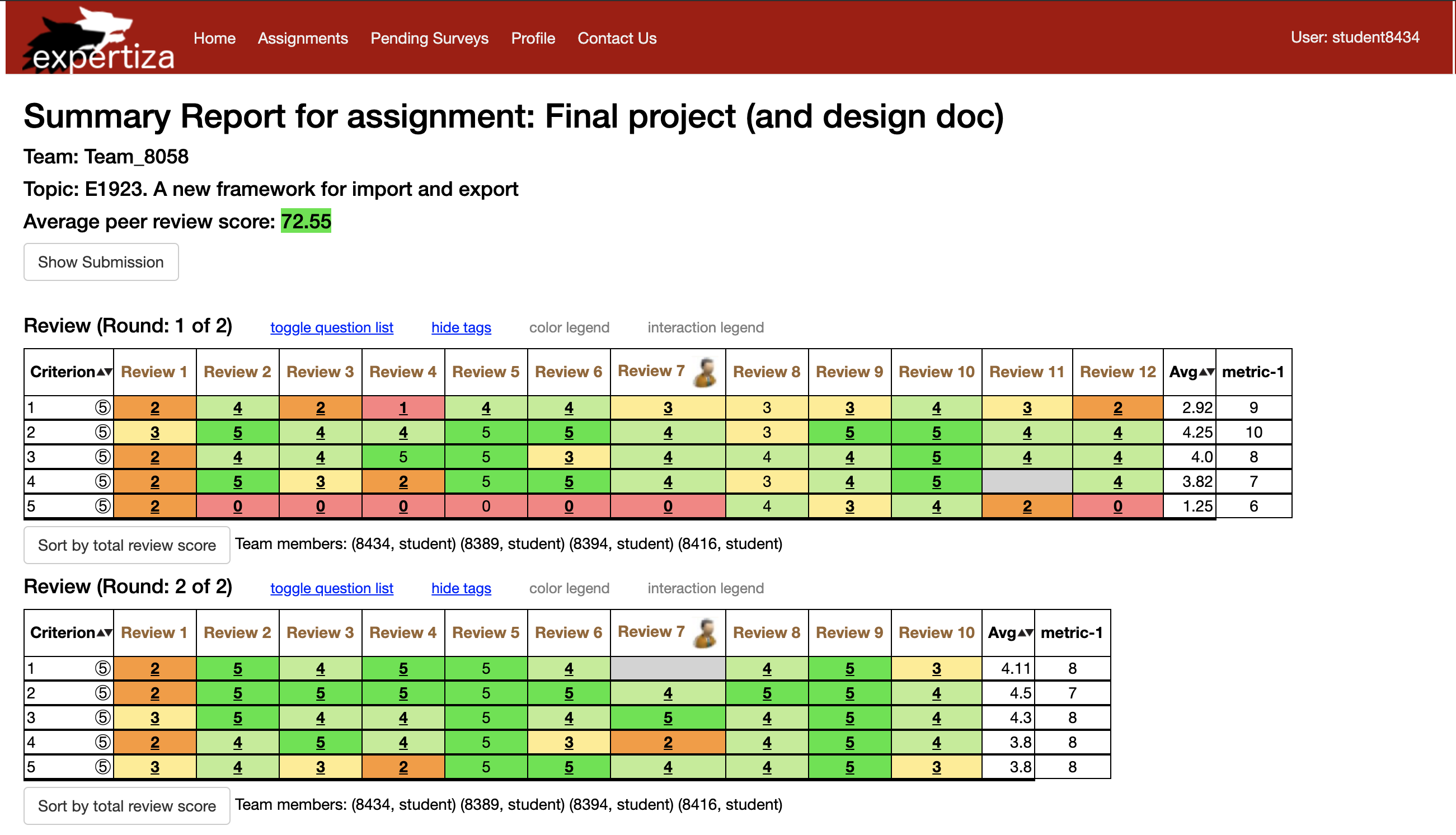Expand Round 2 interaction legend
This screenshot has width=1456, height=835.
(x=705, y=588)
